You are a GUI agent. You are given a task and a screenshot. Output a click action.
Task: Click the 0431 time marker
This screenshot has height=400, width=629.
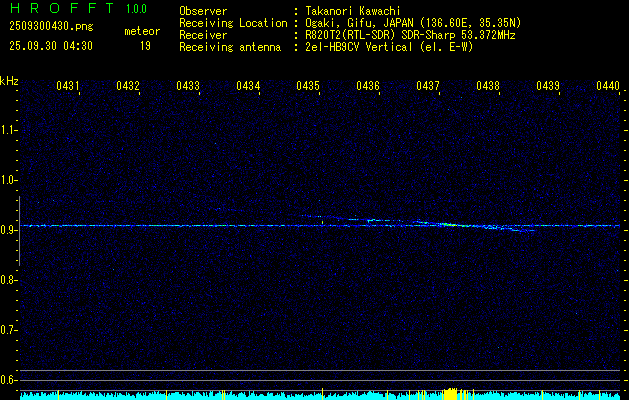[68, 87]
